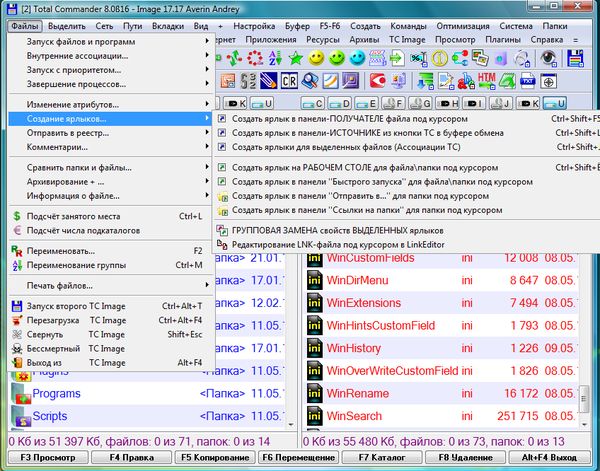Click the connected nodes share icon
This screenshot has width=600, height=471.
(x=460, y=58)
